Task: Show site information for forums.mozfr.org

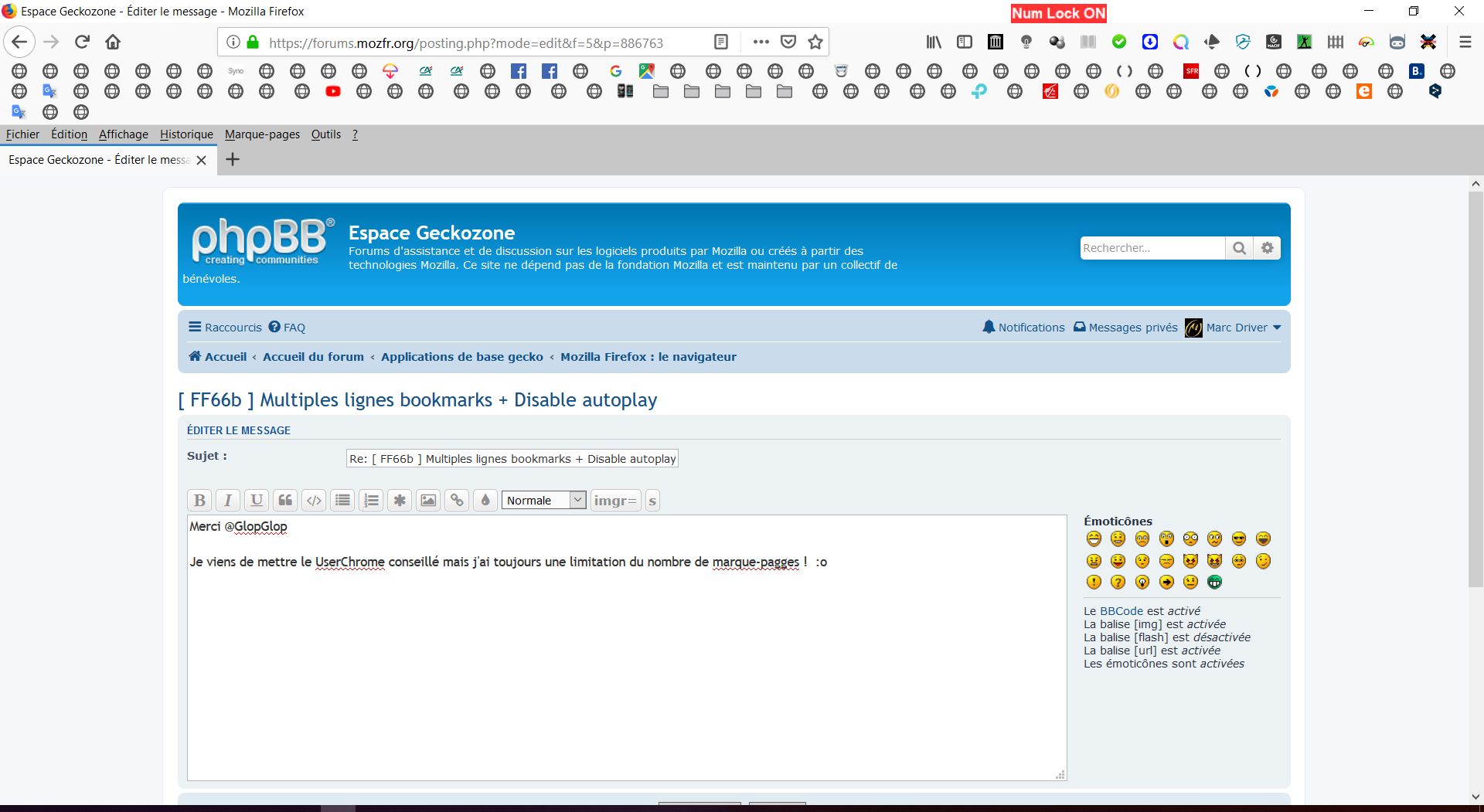Action: coord(233,42)
